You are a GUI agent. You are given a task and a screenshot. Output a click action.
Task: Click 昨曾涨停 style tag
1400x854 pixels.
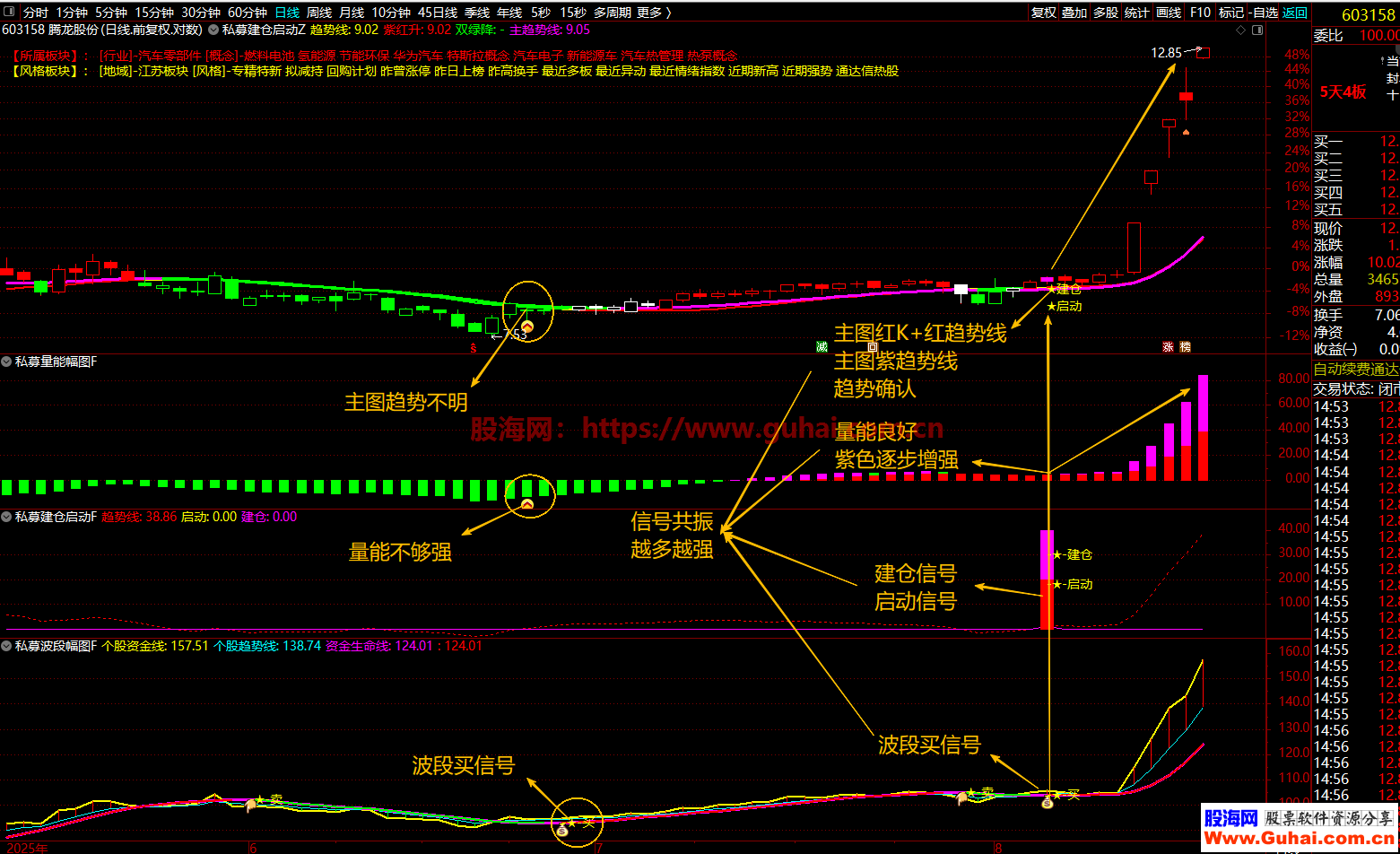pyautogui.click(x=405, y=71)
